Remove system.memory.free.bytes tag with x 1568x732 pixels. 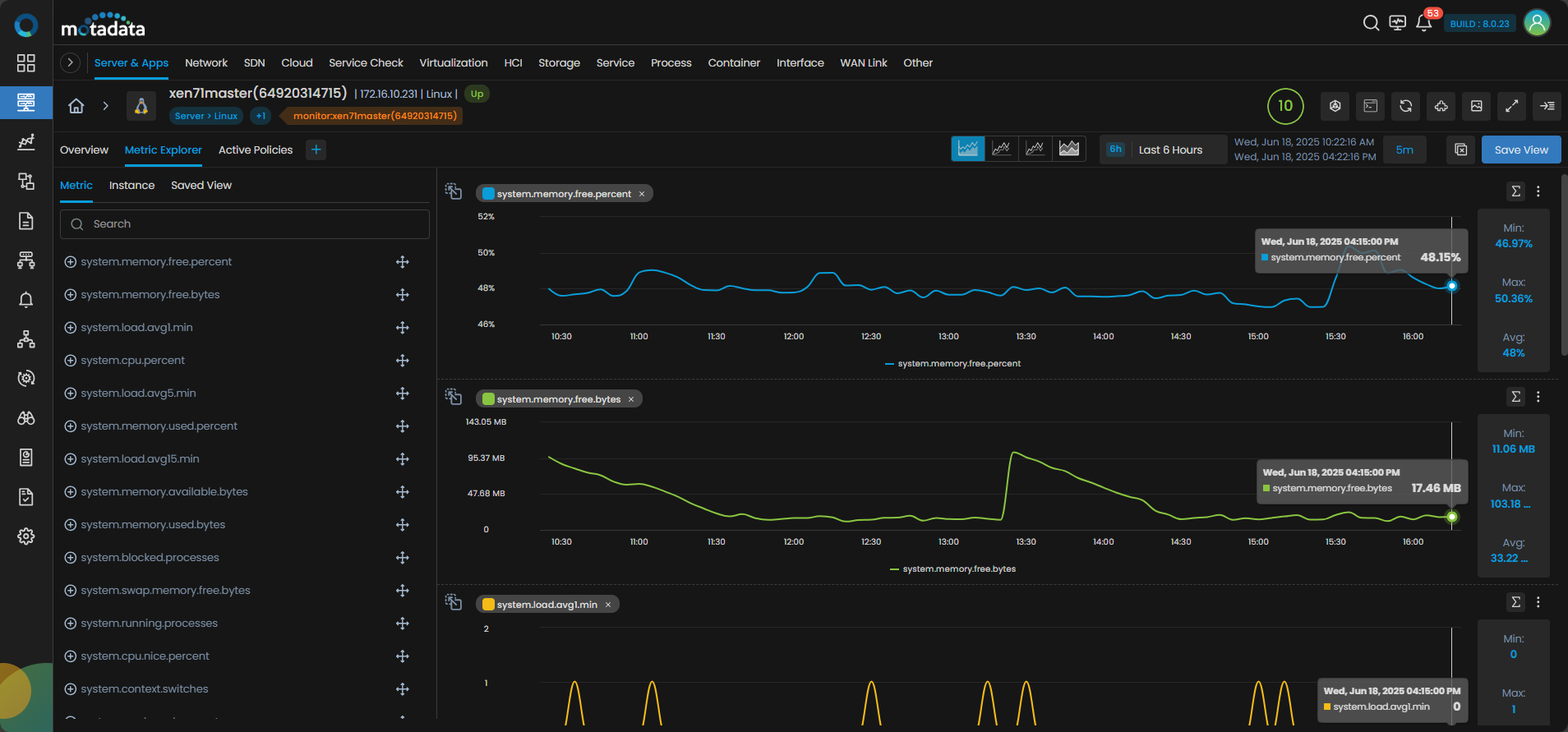pos(631,399)
